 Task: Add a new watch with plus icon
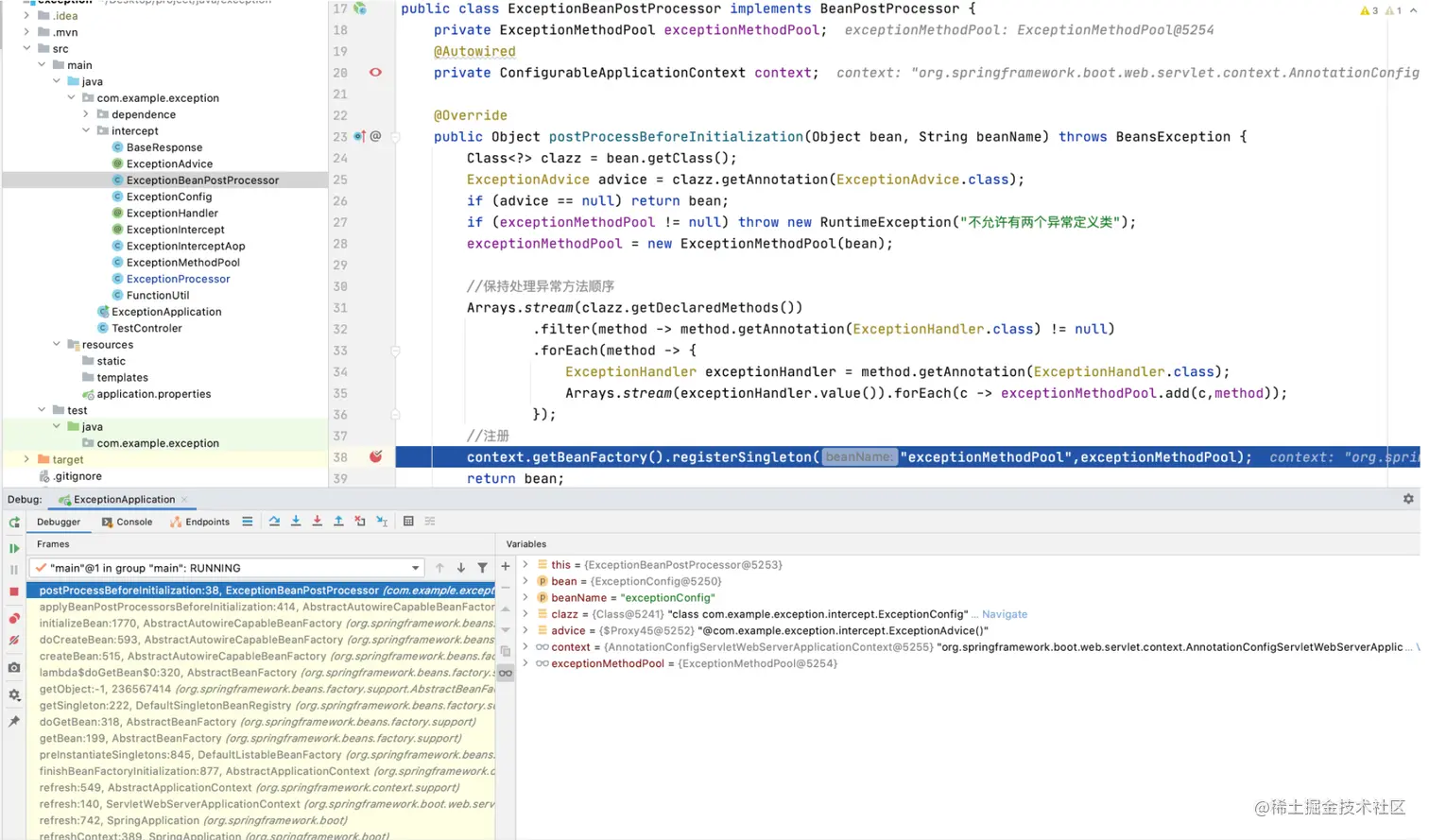coord(506,567)
